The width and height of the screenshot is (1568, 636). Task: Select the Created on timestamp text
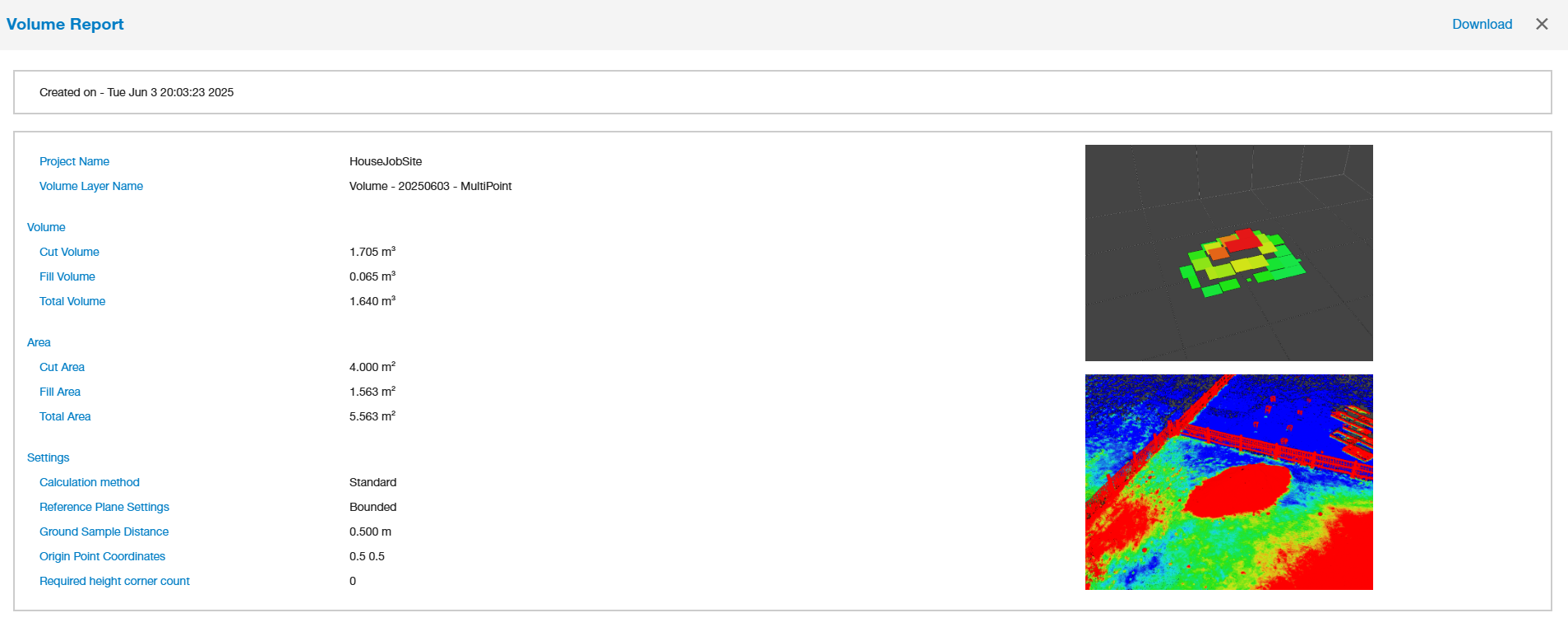pos(136,92)
